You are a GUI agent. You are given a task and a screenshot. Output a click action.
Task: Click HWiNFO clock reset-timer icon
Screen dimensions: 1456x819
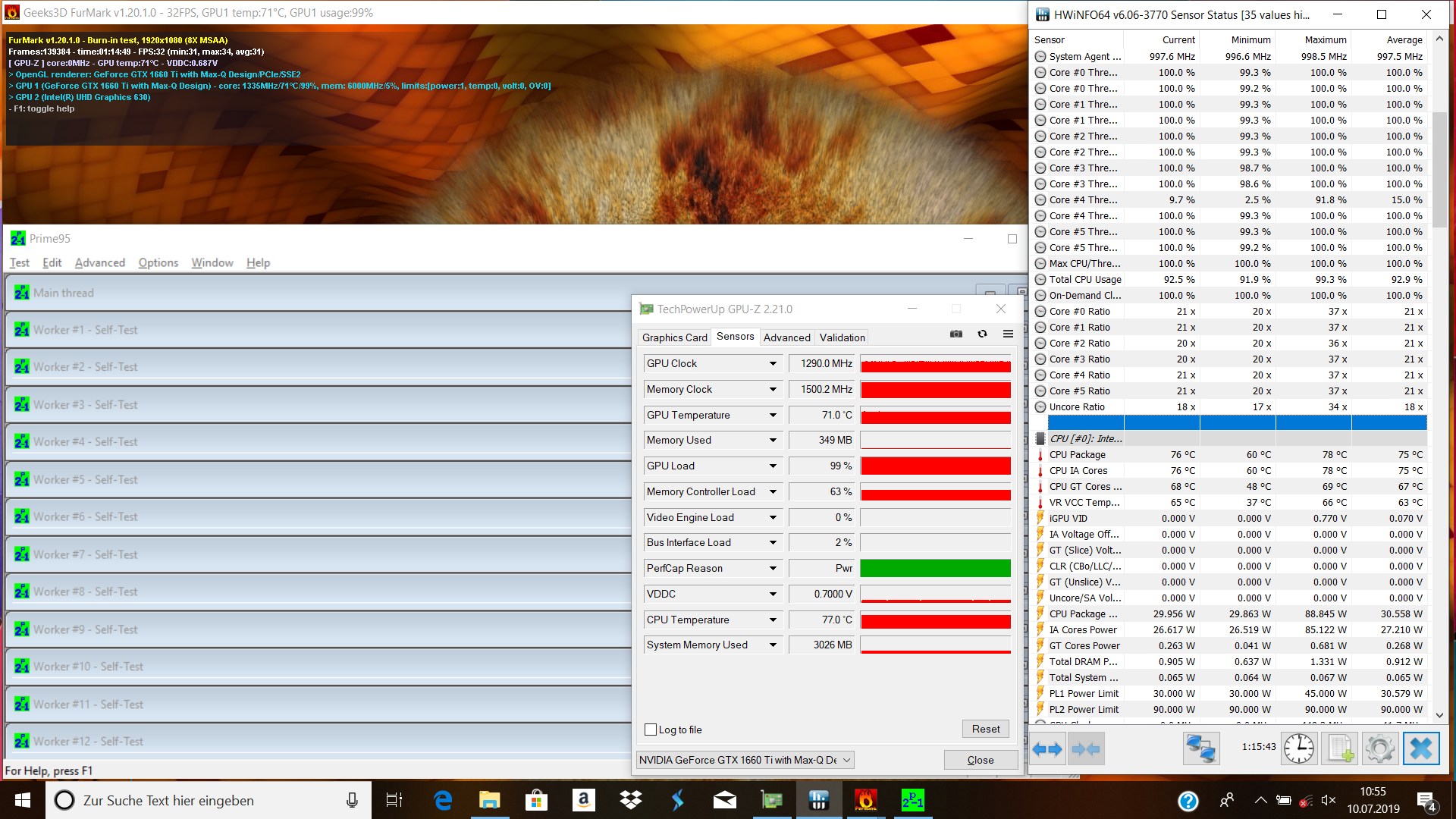[1299, 749]
